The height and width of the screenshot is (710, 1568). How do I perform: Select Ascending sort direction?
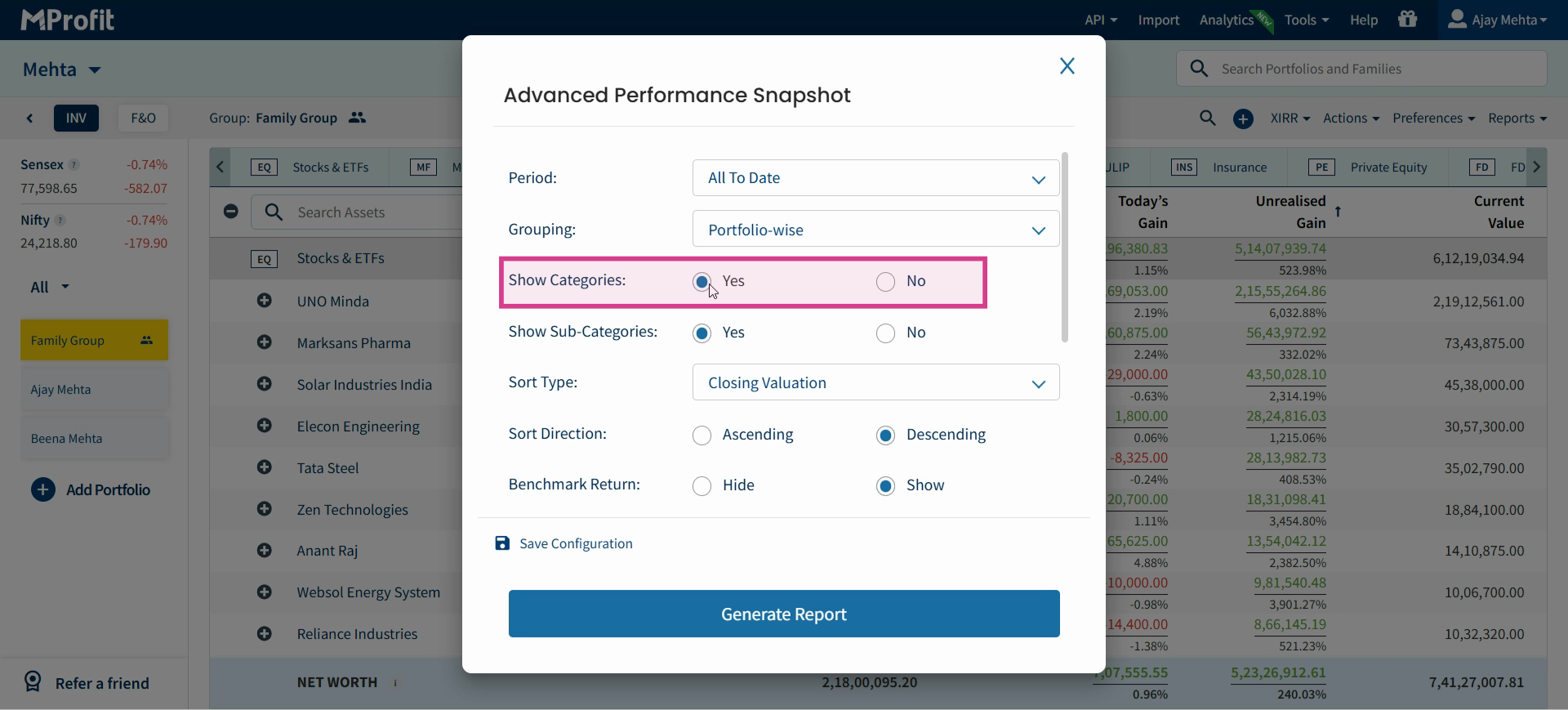702,435
